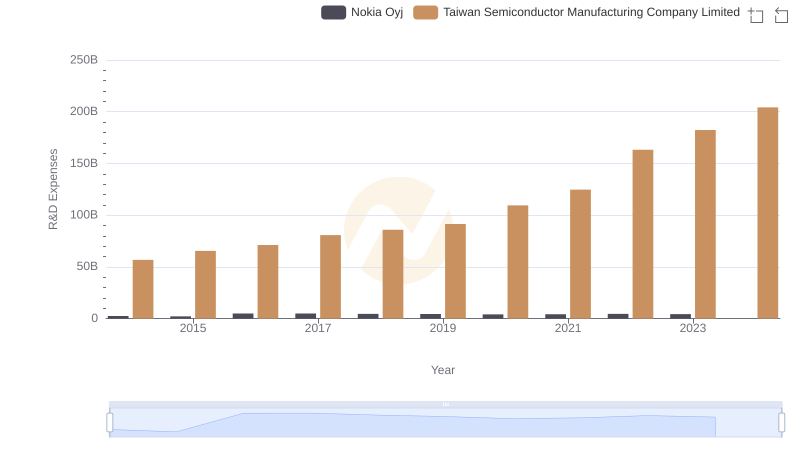Click left handle of range slider
The image size is (800, 461).
(110, 423)
